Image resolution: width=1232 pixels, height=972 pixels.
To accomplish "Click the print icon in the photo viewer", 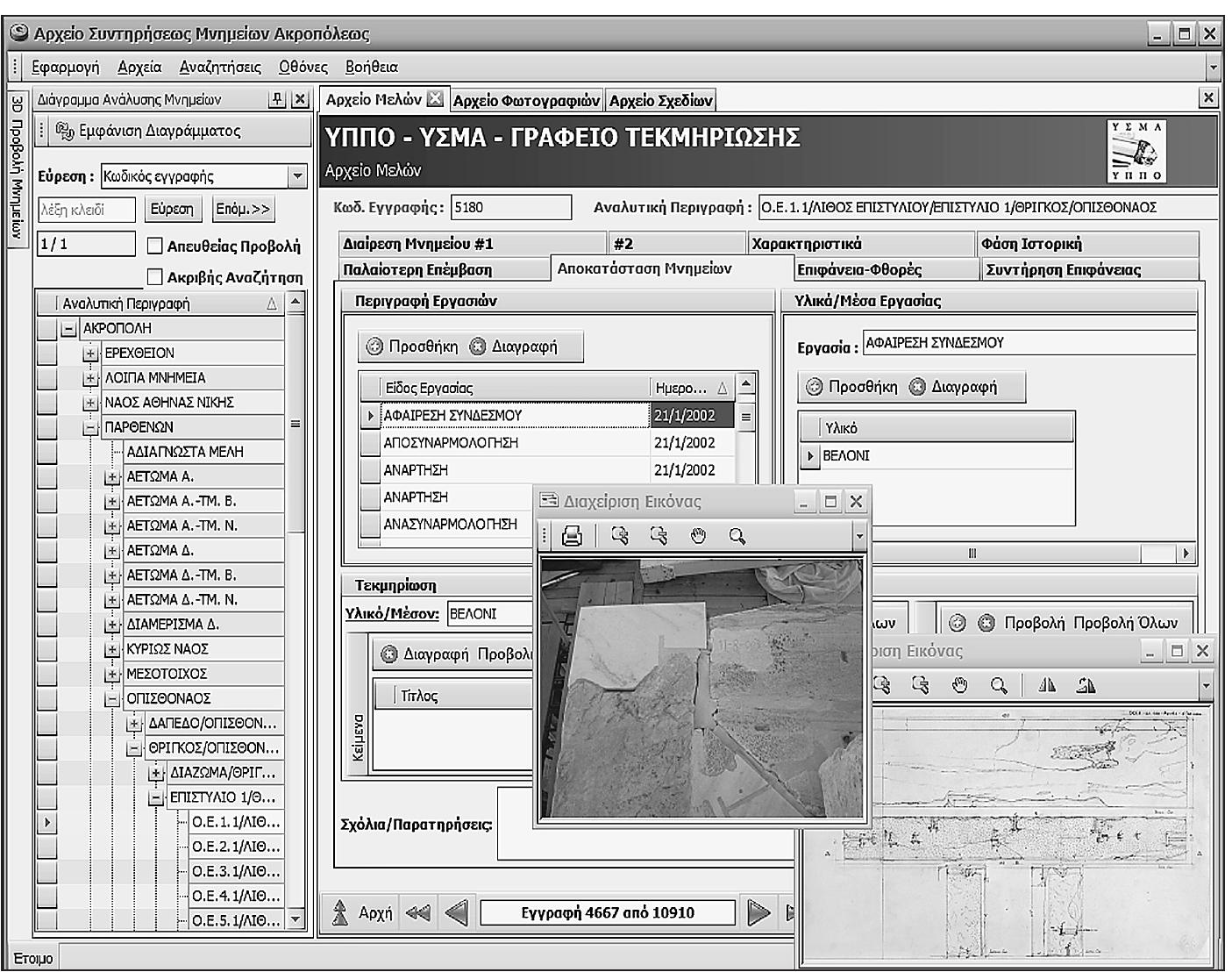I will [x=572, y=536].
